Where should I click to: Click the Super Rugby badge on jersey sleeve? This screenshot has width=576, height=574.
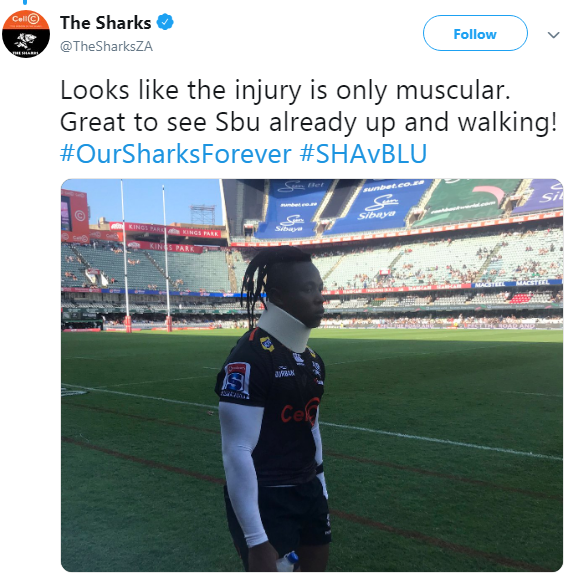coord(237,379)
